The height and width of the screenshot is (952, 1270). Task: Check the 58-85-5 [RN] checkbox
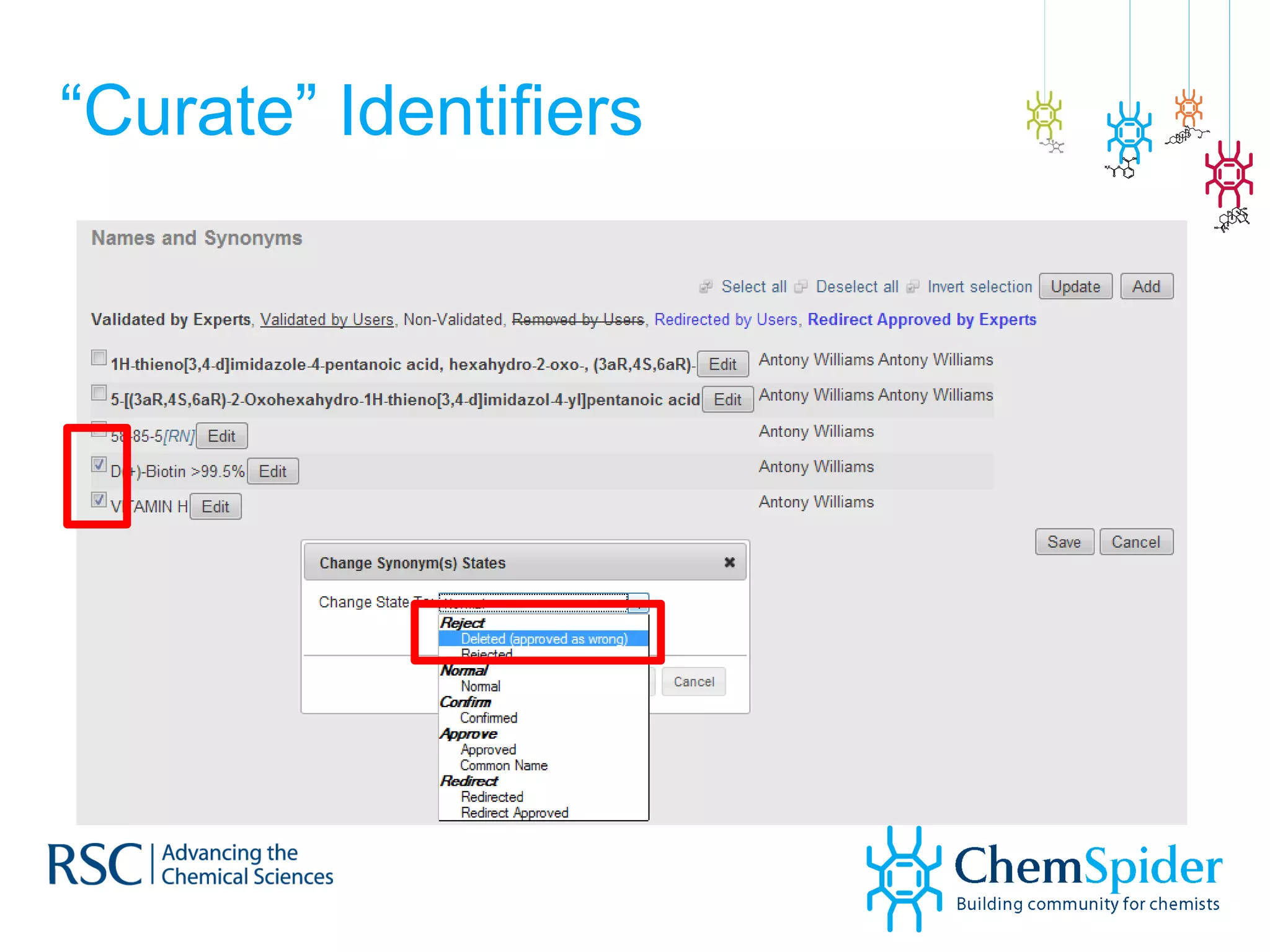pyautogui.click(x=99, y=429)
